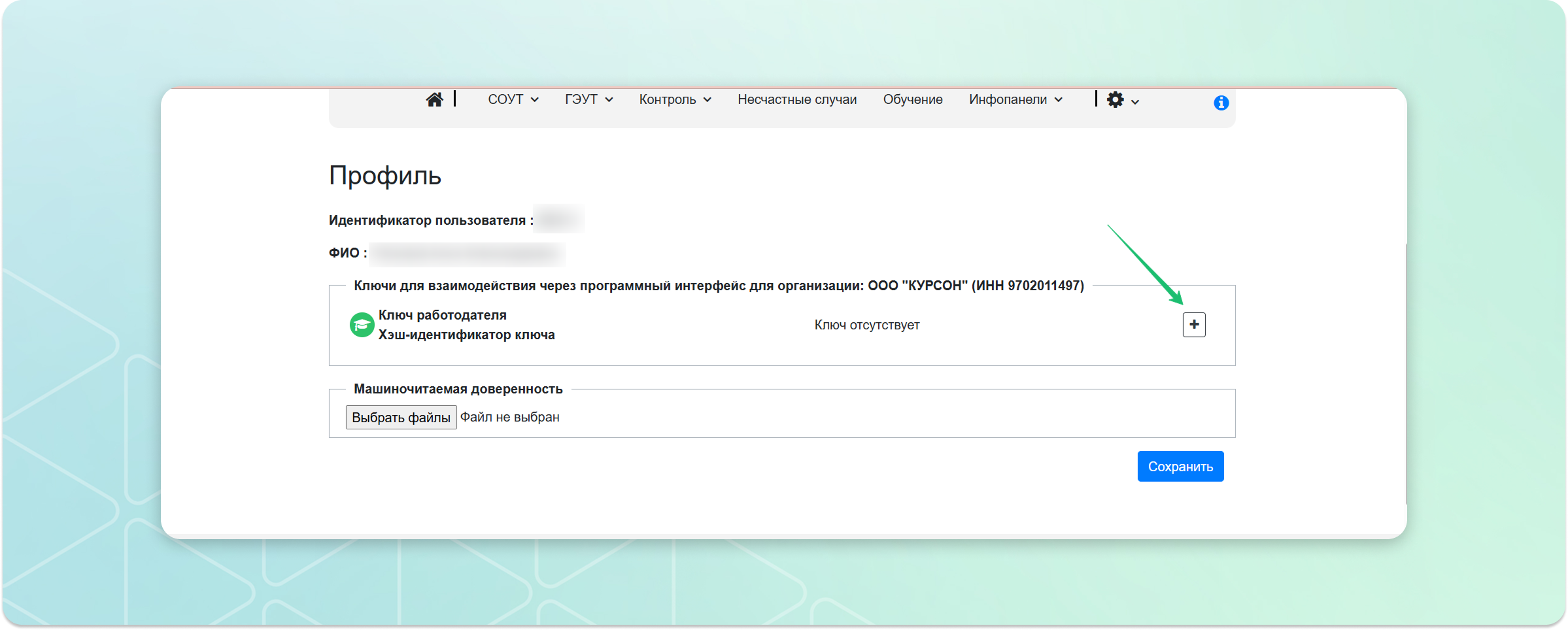Click the Машиночитаемая доверенность section title
The width and height of the screenshot is (1568, 630).
[458, 389]
